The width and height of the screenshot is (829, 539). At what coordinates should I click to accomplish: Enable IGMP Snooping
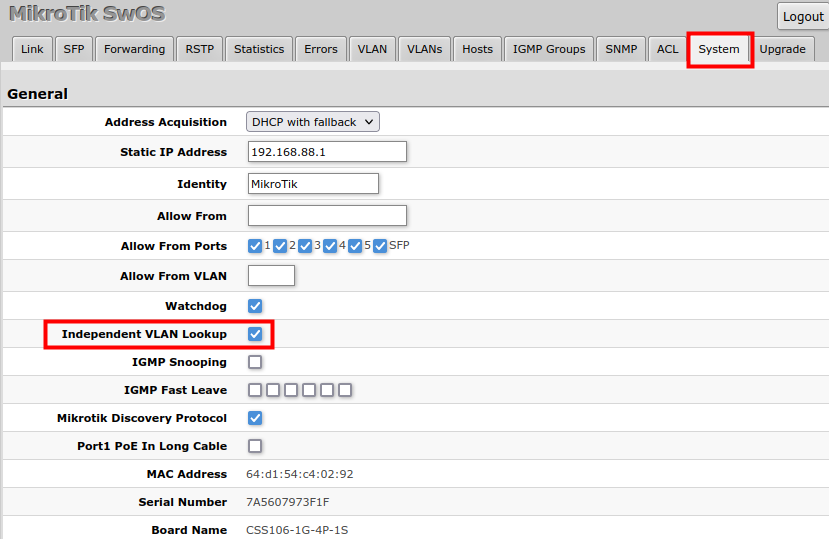pyautogui.click(x=255, y=362)
